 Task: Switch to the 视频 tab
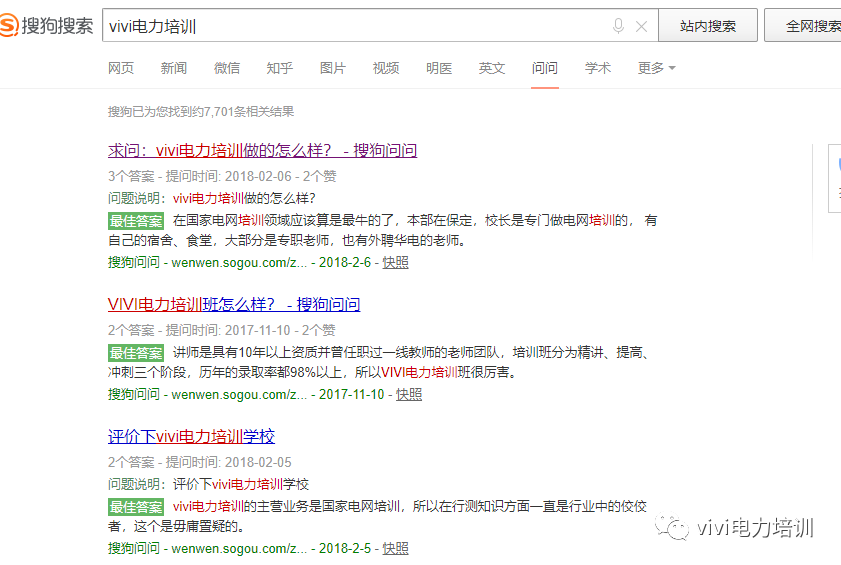386,68
